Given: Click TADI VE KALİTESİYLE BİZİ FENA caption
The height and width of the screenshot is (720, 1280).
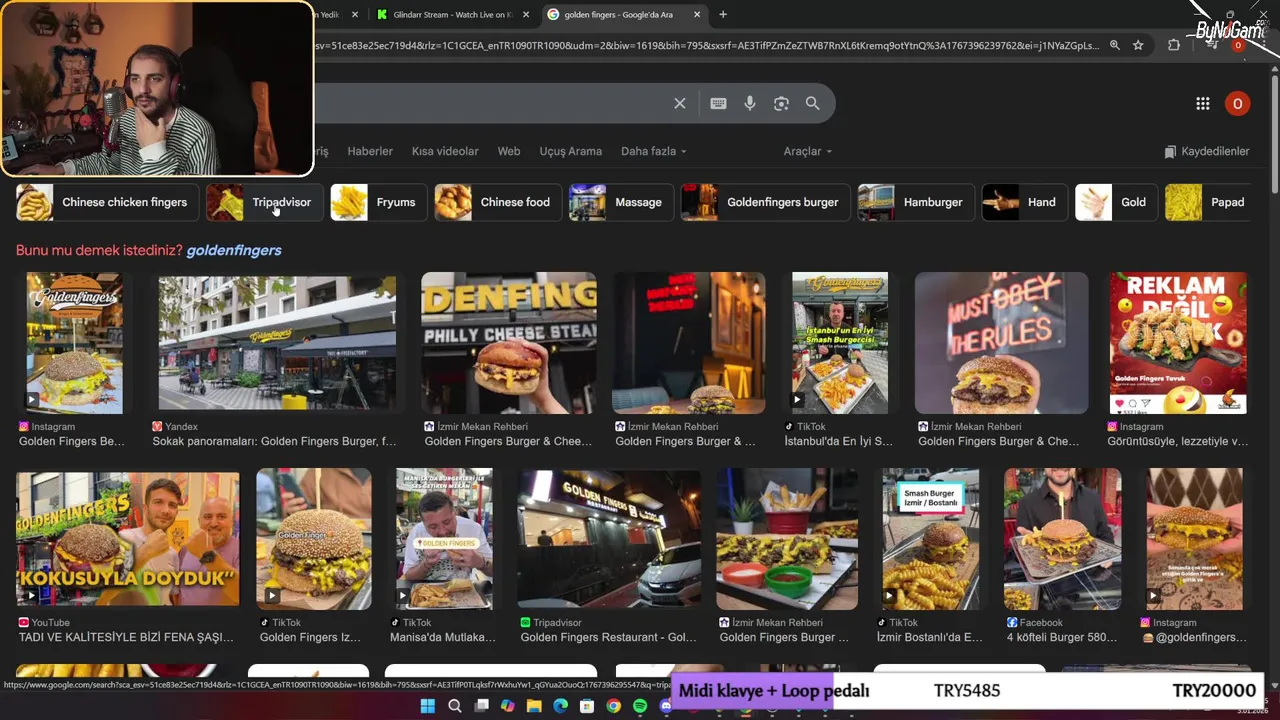Looking at the screenshot, I should 126,637.
